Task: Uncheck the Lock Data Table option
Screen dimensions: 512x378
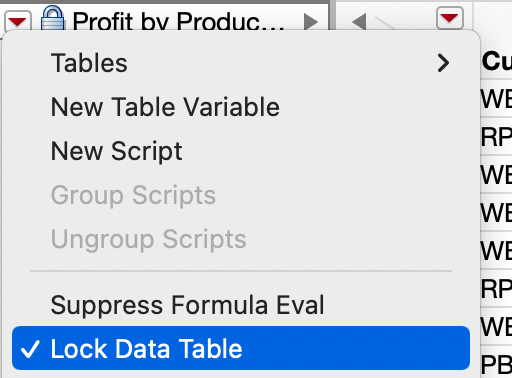Action: 241,348
